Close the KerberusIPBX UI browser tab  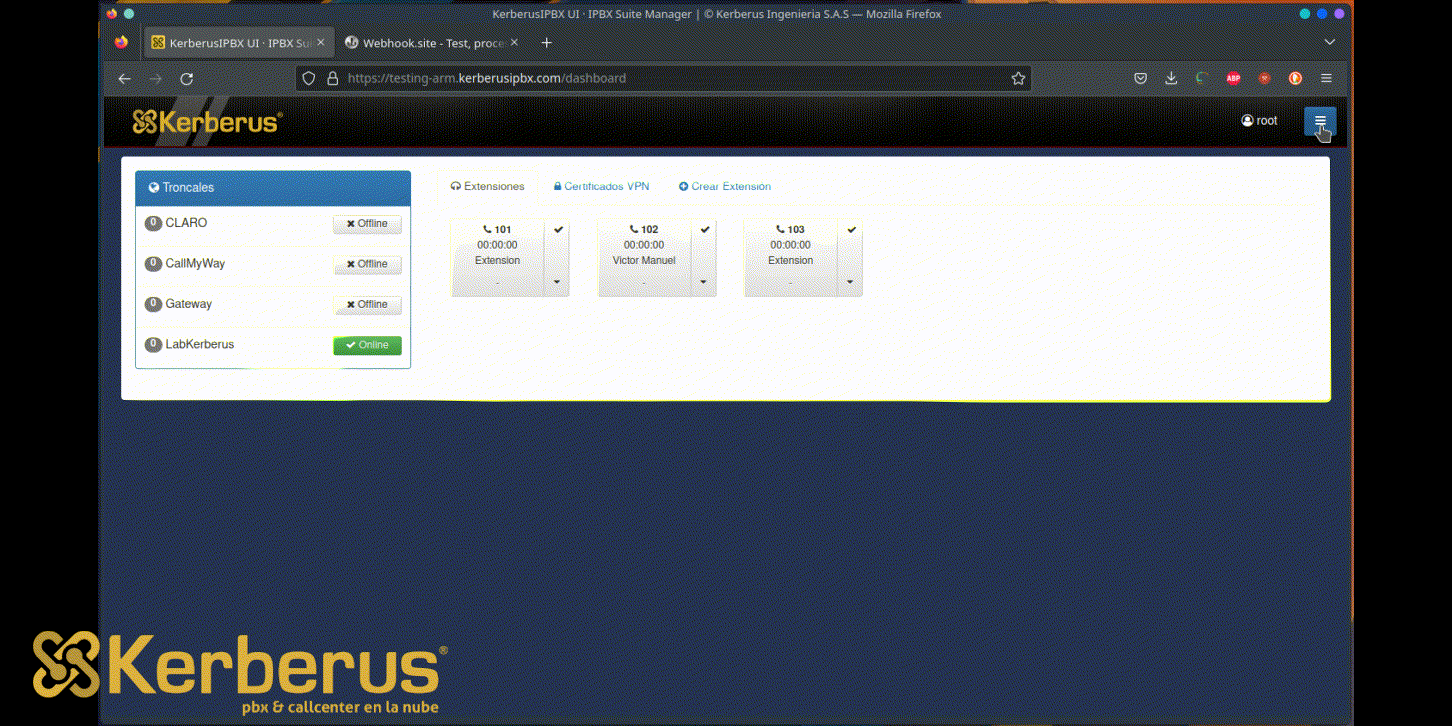[320, 43]
